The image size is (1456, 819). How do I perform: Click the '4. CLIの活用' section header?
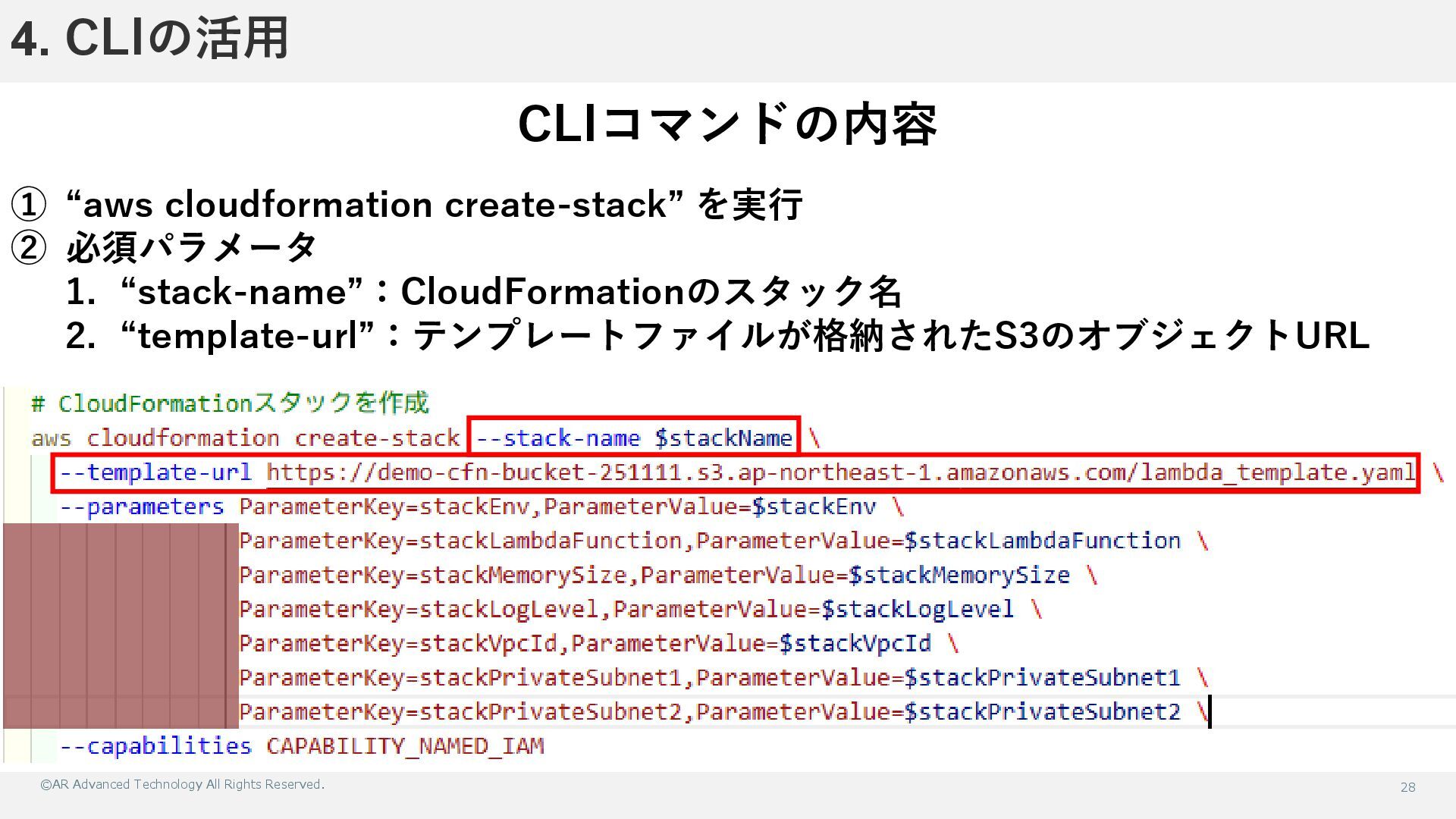pos(149,38)
